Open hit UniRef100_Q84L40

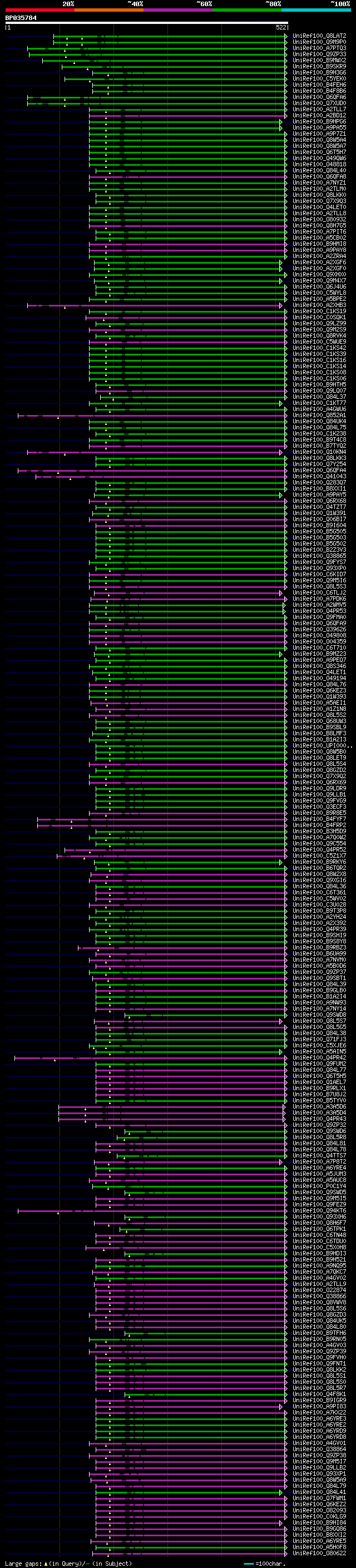319,170
